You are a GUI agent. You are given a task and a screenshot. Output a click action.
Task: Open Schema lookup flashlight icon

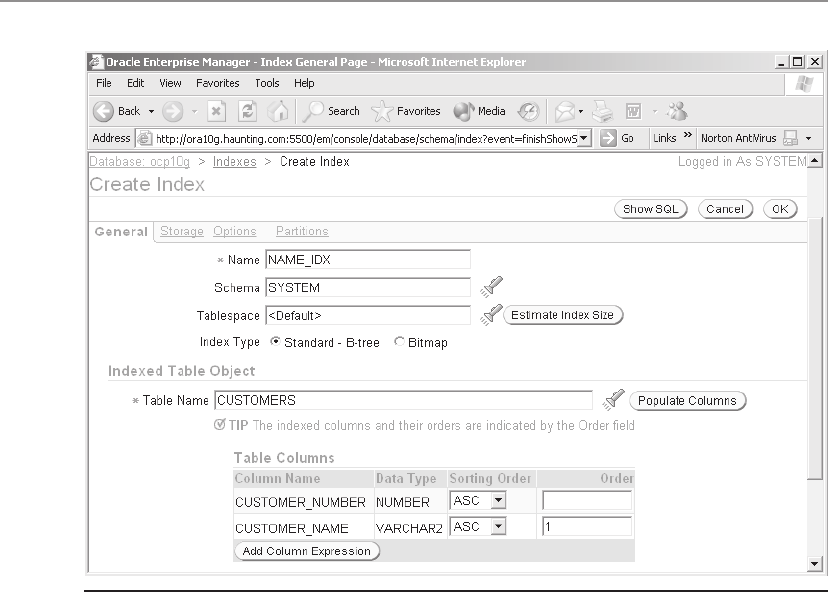point(492,287)
